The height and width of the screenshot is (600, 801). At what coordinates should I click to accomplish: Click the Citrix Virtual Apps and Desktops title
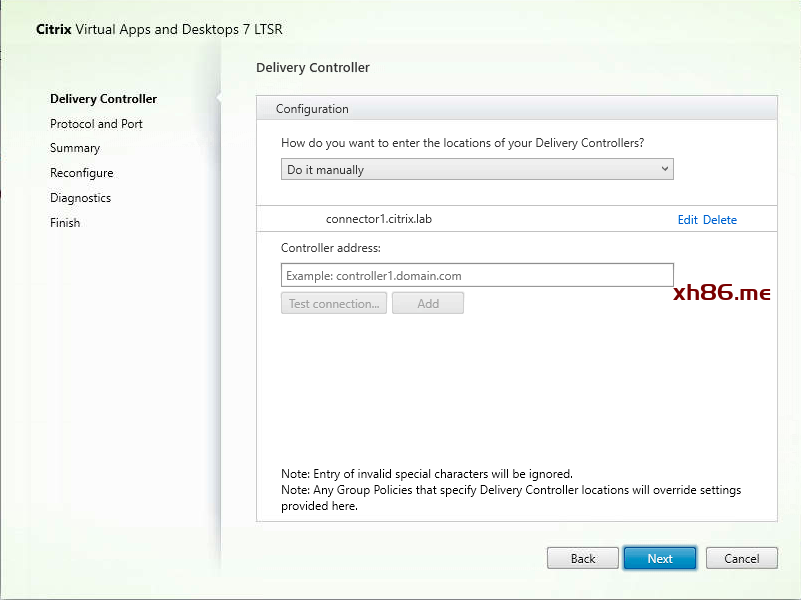coord(159,29)
